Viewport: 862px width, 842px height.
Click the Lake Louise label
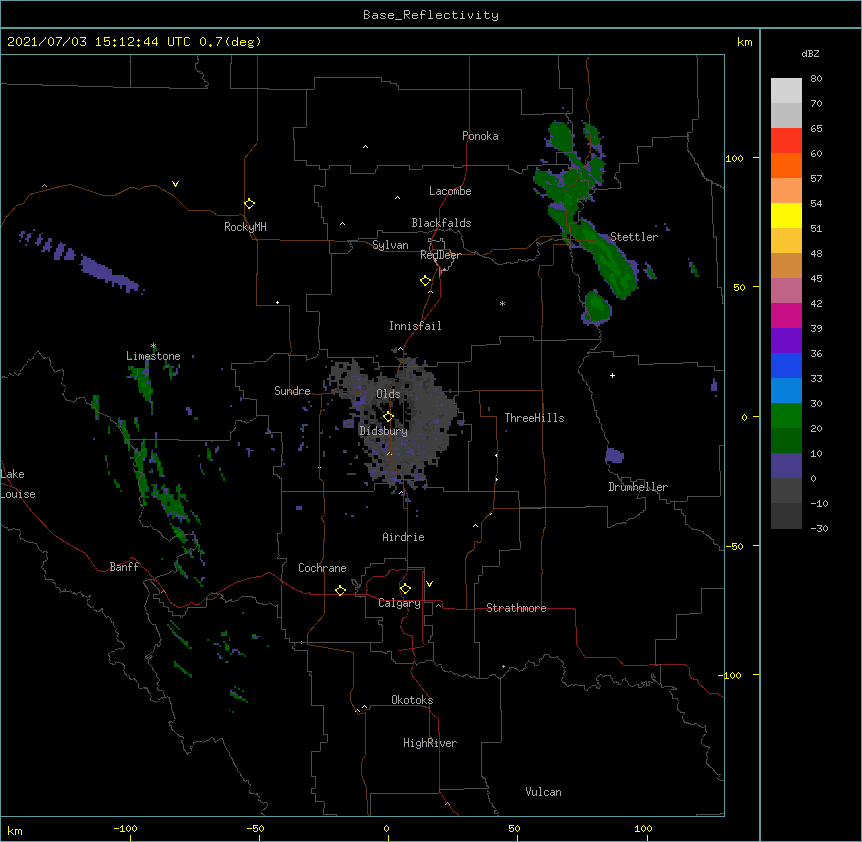(x=17, y=484)
